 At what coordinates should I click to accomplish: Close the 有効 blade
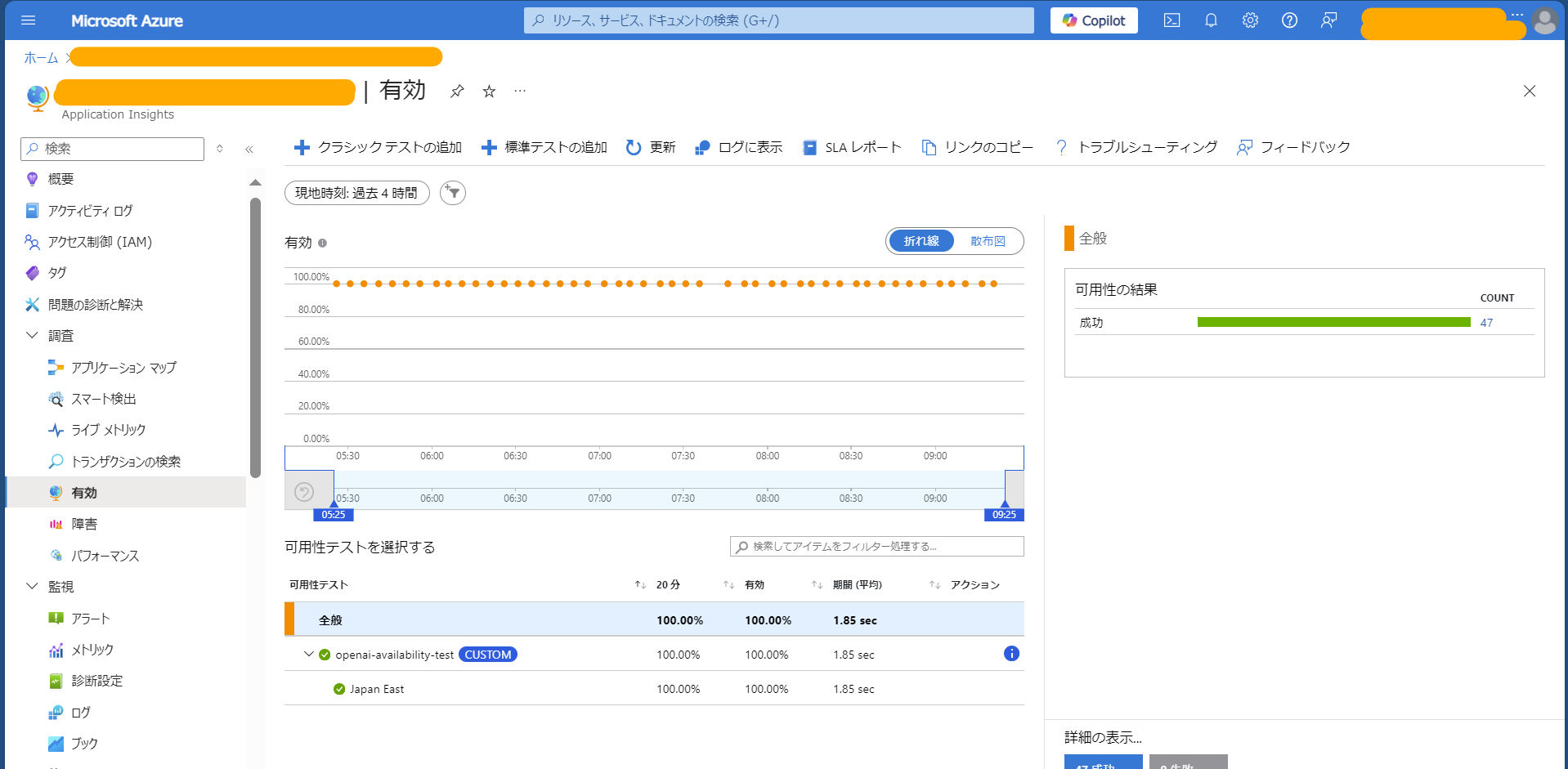[1530, 91]
